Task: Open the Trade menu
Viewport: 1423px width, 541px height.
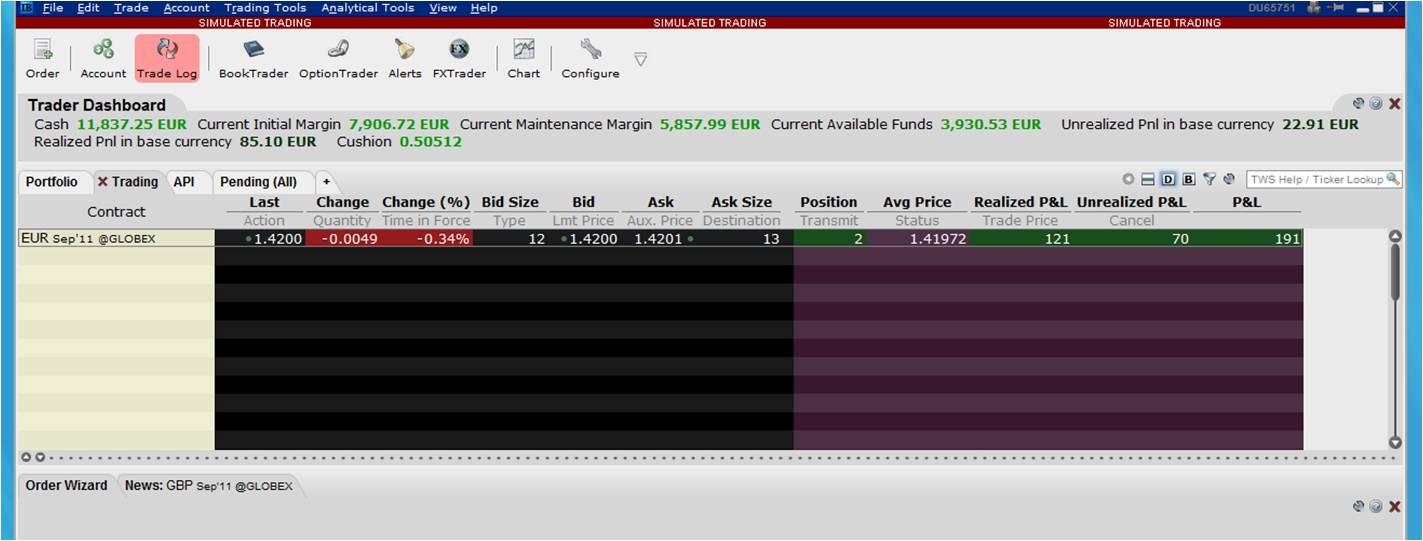Action: click(x=131, y=8)
